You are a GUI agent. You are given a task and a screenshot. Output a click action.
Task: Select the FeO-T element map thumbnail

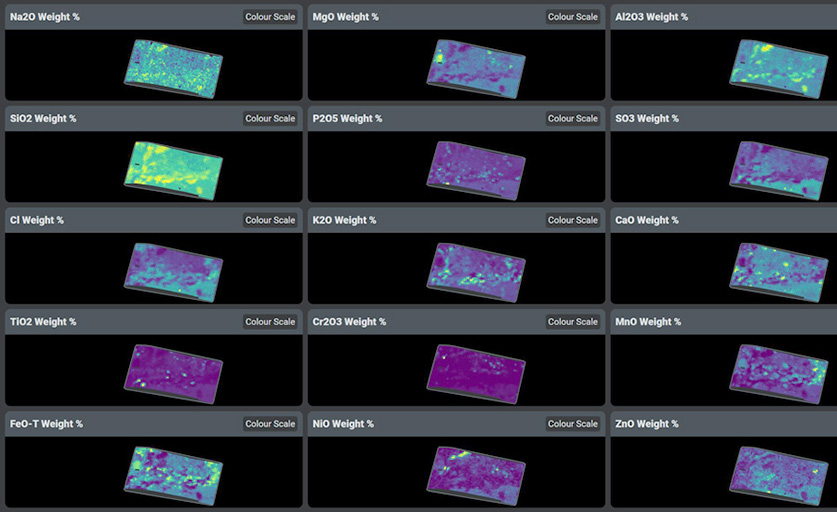tap(173, 475)
